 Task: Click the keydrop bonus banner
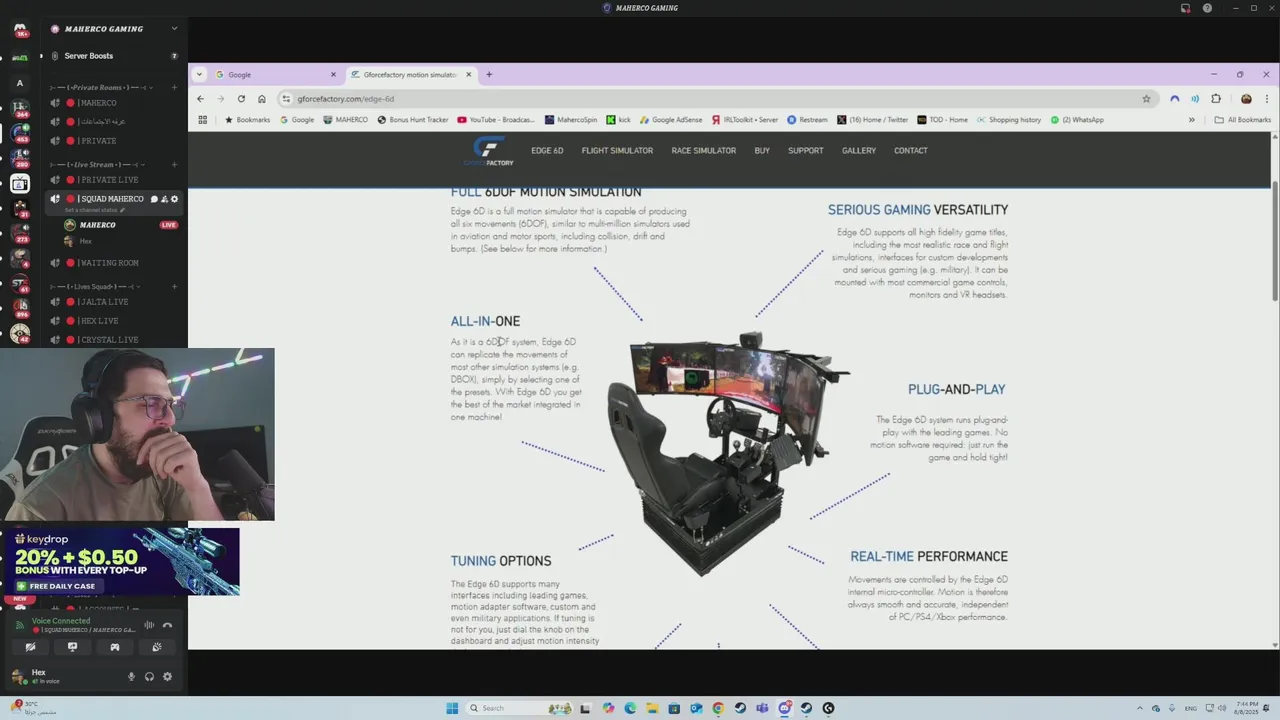click(x=120, y=562)
